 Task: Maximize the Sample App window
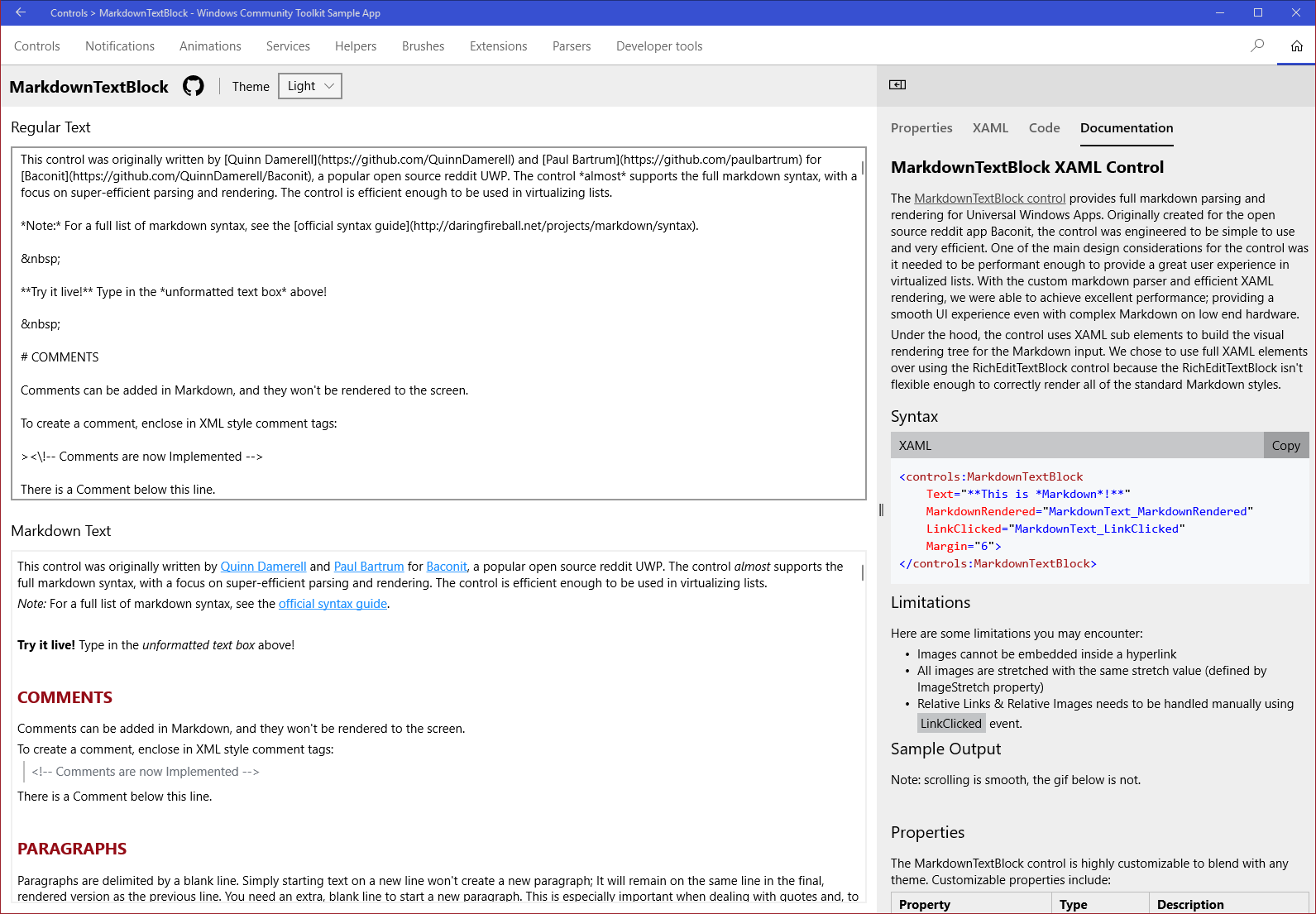(1258, 12)
